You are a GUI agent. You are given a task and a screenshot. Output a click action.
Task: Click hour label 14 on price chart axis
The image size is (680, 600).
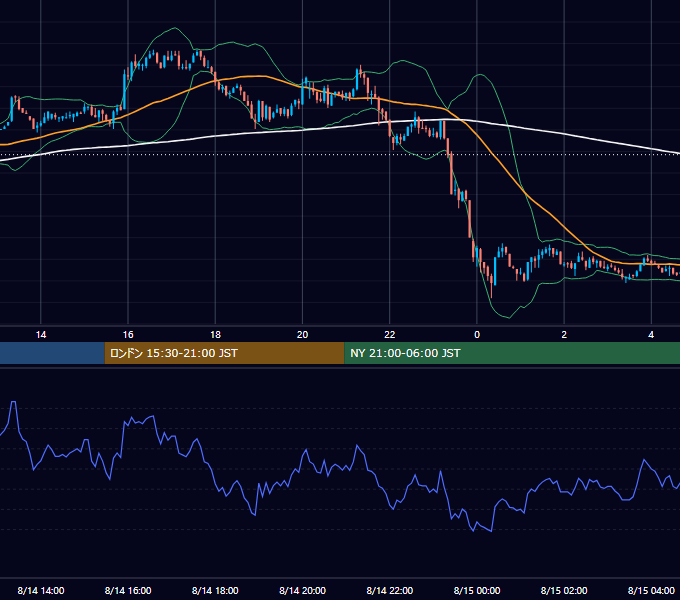pos(41,335)
